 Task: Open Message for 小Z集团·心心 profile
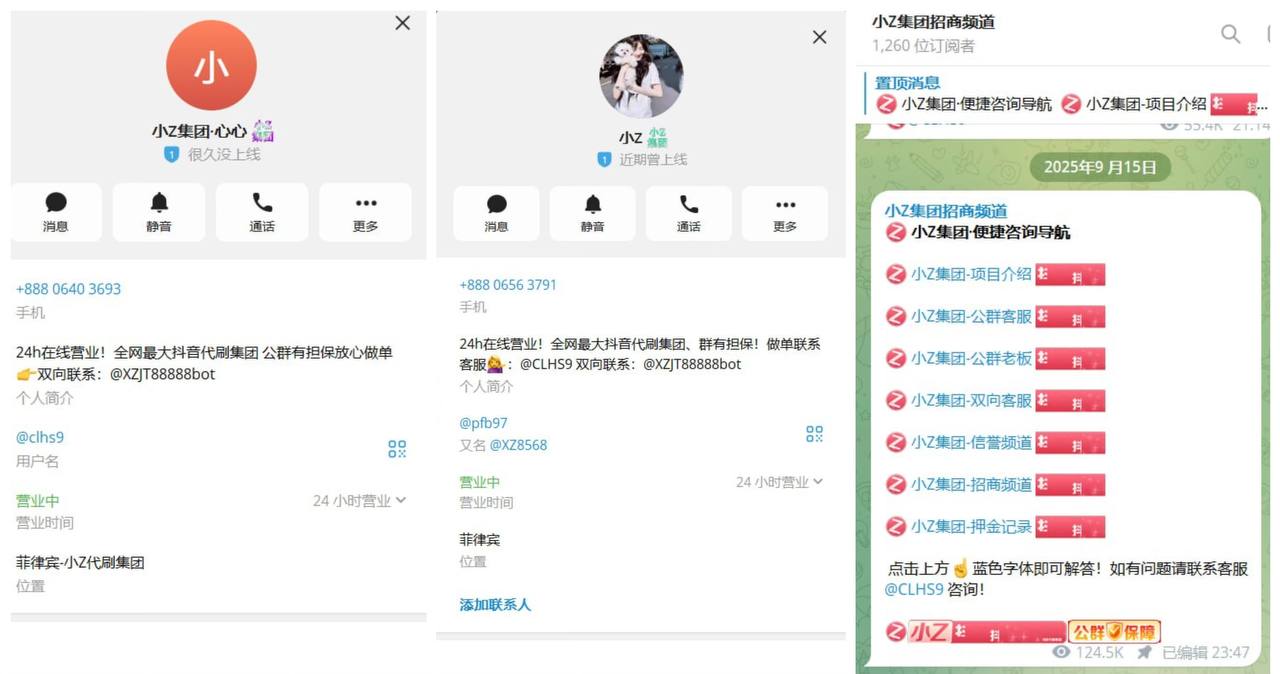(56, 212)
